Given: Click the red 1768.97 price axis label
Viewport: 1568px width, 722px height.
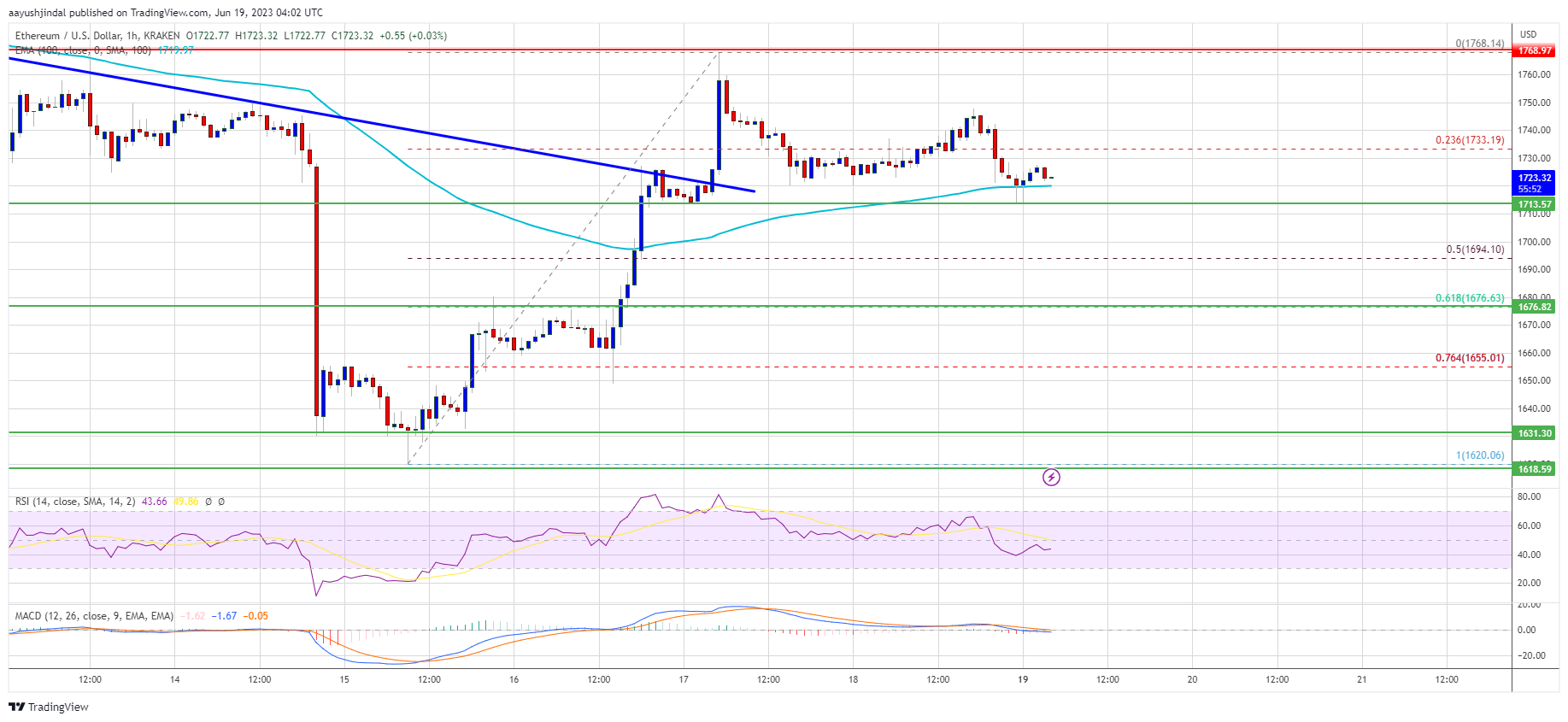Looking at the screenshot, I should coord(1534,50).
